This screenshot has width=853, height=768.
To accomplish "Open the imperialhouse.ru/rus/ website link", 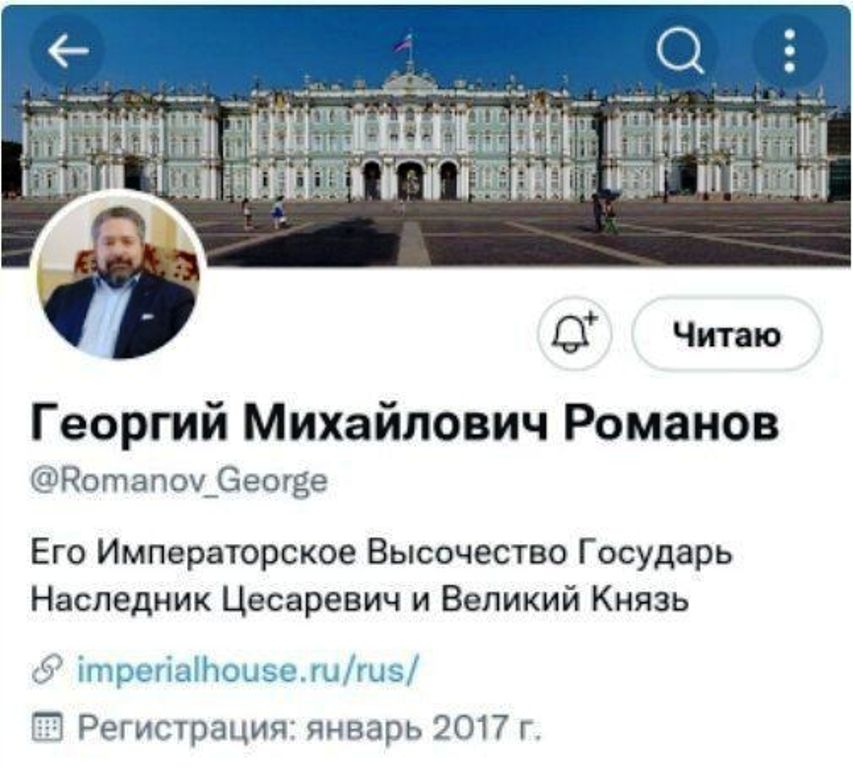I will coord(248,669).
